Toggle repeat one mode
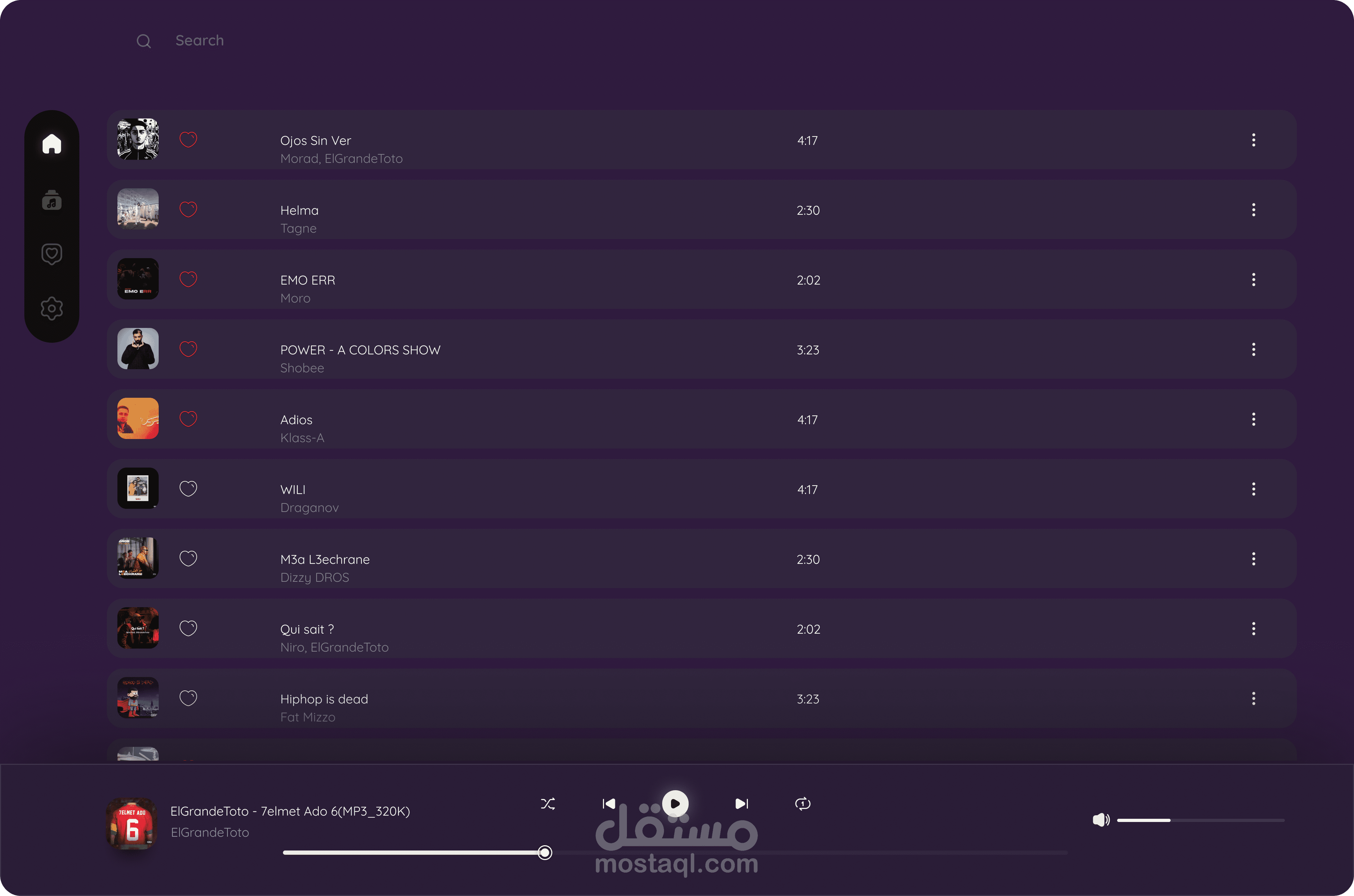Viewport: 1354px width, 896px height. coord(802,804)
